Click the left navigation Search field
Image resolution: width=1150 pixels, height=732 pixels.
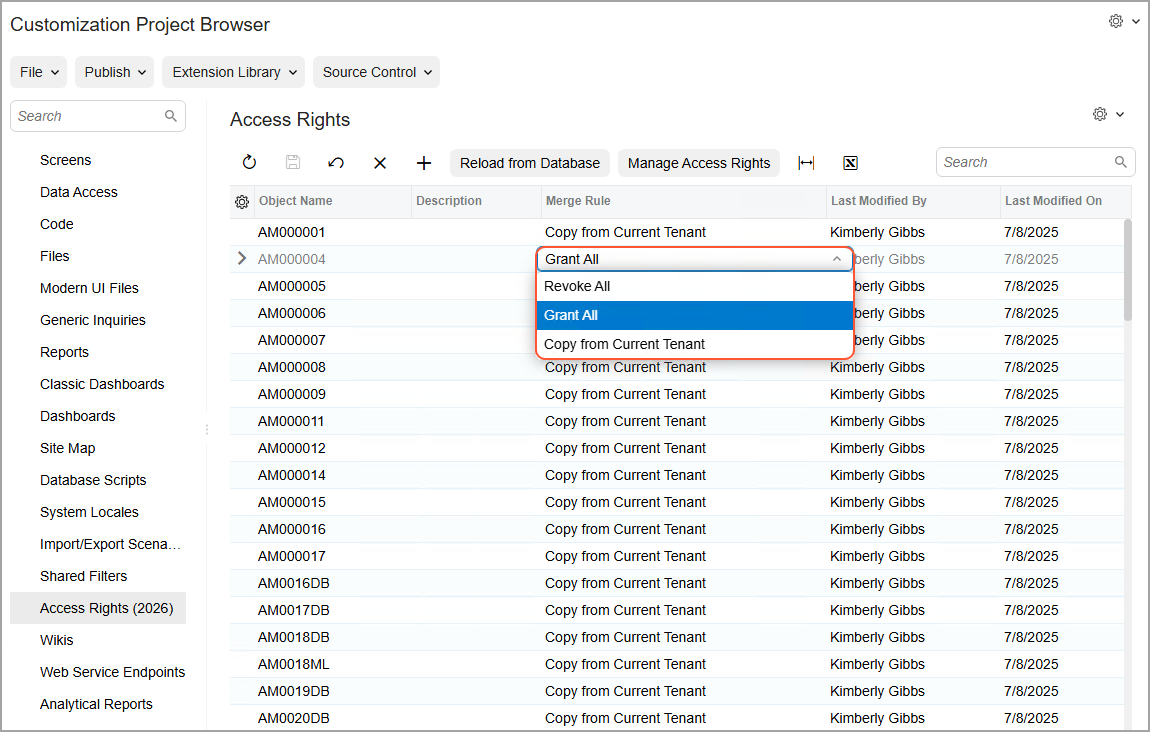coord(88,116)
